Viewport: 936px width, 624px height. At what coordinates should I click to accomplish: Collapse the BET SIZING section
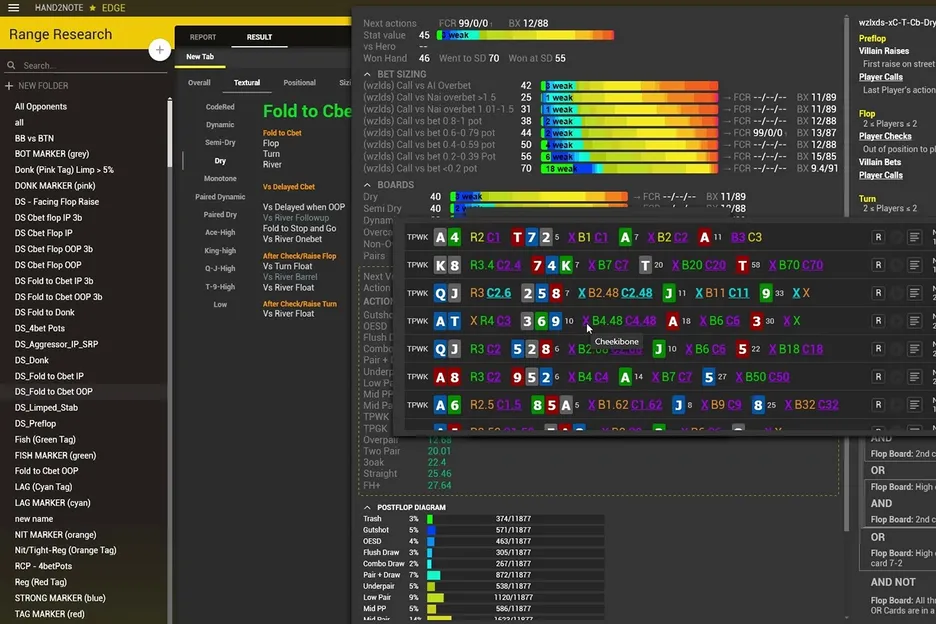(368, 74)
